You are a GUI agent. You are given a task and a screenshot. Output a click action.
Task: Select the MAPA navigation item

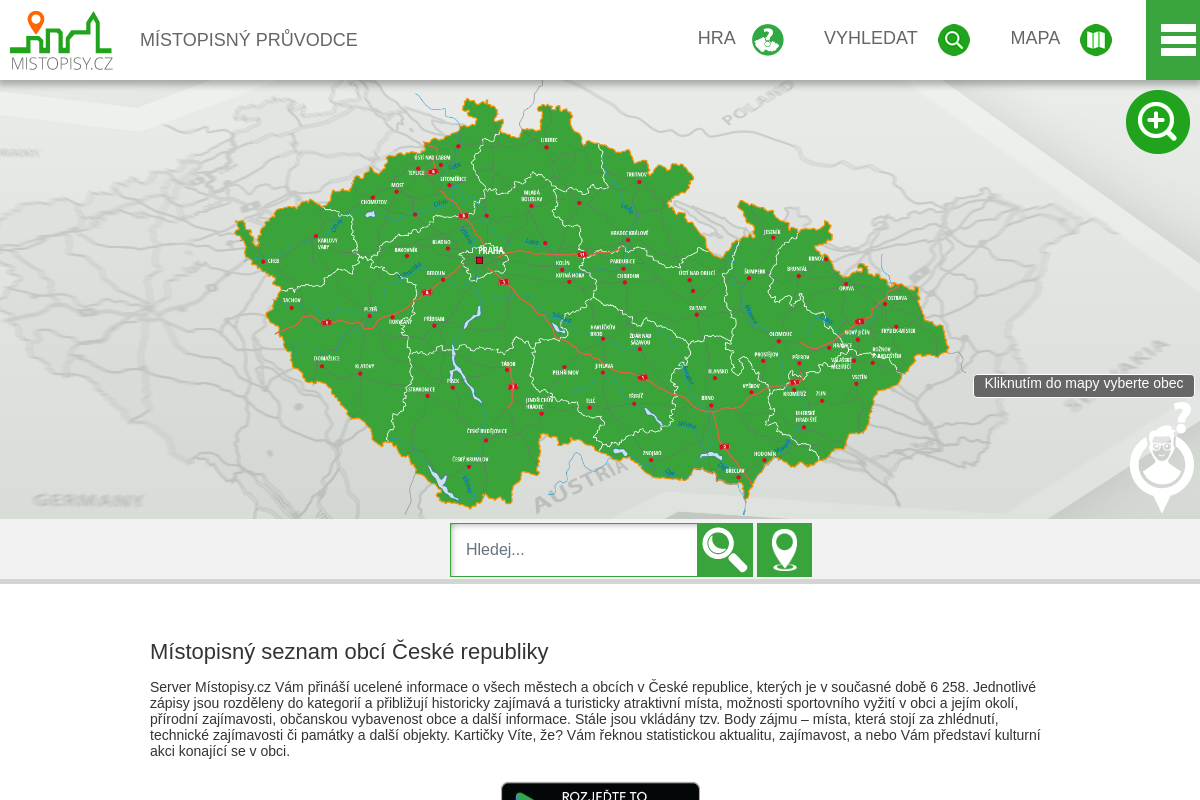(1035, 38)
